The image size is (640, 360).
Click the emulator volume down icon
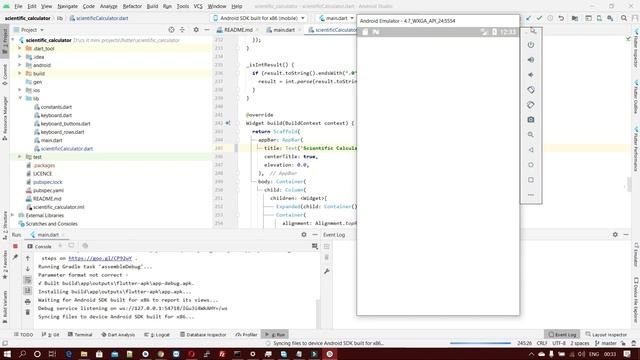[x=531, y=75]
